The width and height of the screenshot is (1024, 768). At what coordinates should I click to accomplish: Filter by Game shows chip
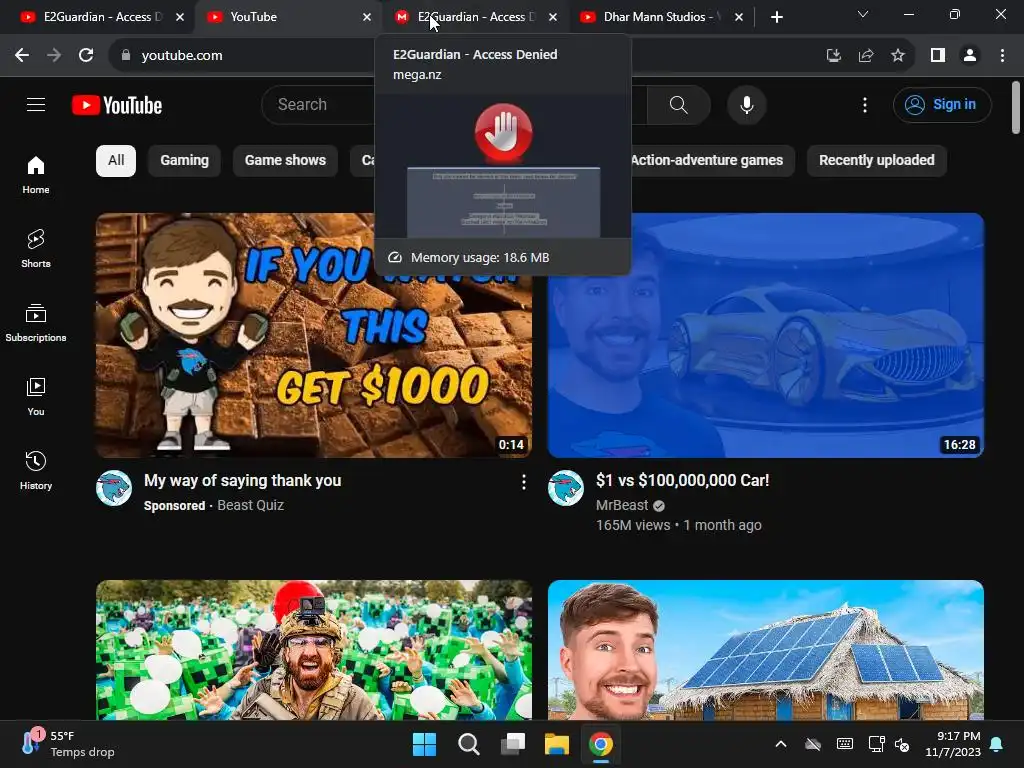click(x=285, y=161)
